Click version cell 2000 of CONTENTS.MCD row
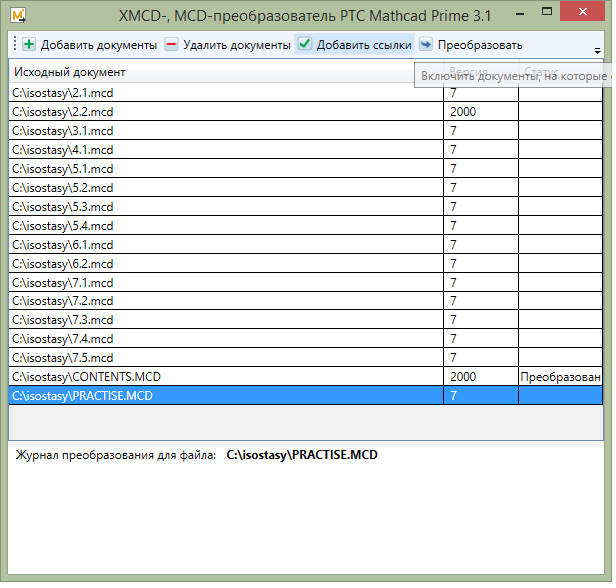The image size is (616, 588). tap(481, 376)
